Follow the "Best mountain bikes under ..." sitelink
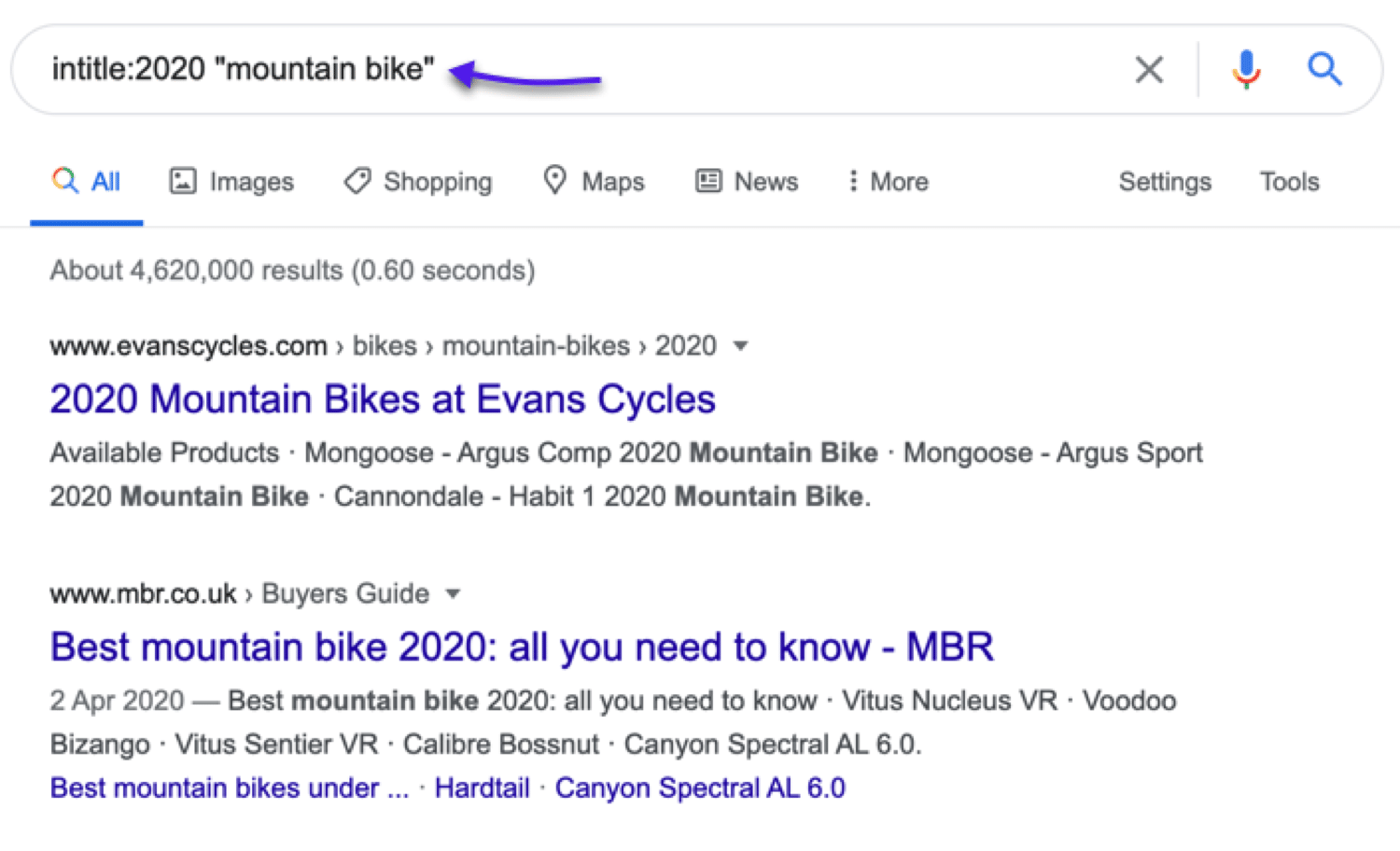1400x851 pixels. click(230, 788)
